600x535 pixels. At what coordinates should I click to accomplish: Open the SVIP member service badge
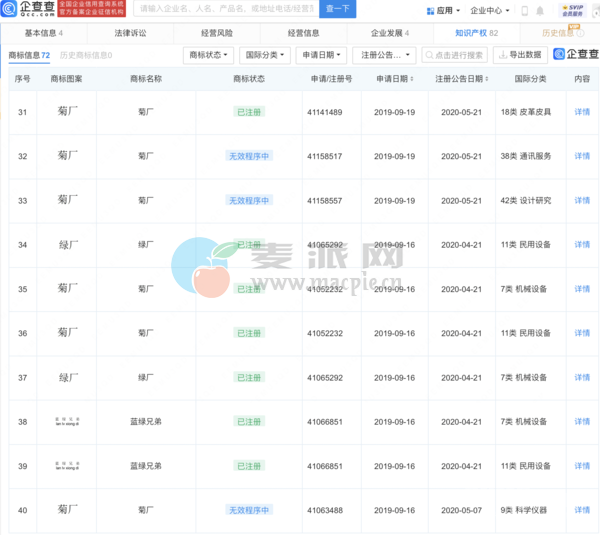(572, 10)
